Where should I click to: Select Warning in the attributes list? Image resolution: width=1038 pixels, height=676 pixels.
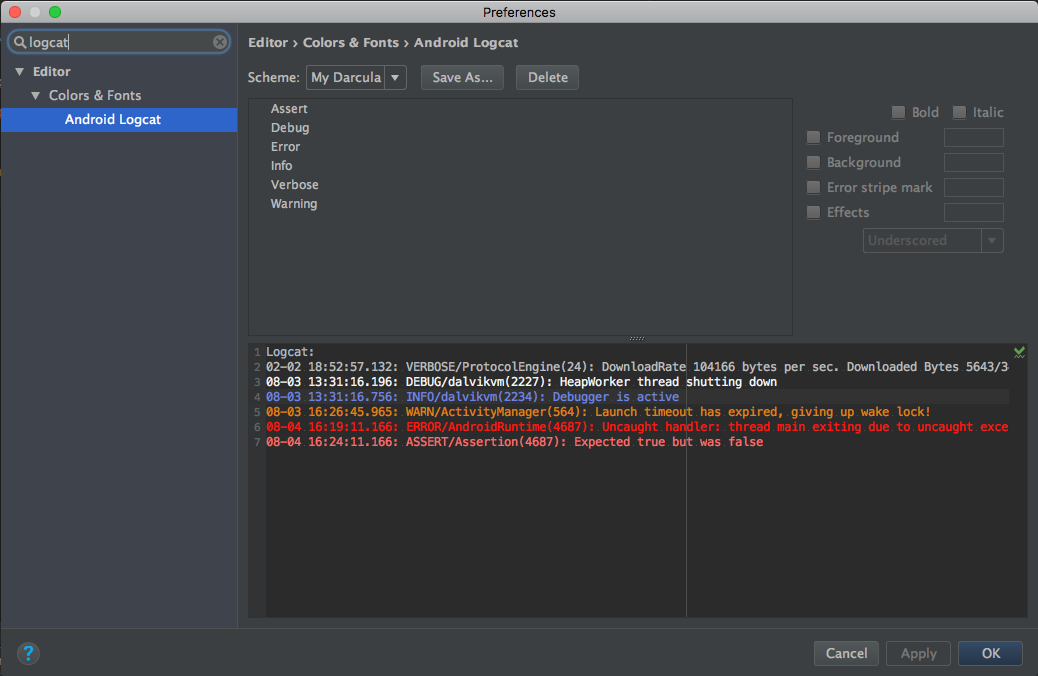pyautogui.click(x=294, y=205)
